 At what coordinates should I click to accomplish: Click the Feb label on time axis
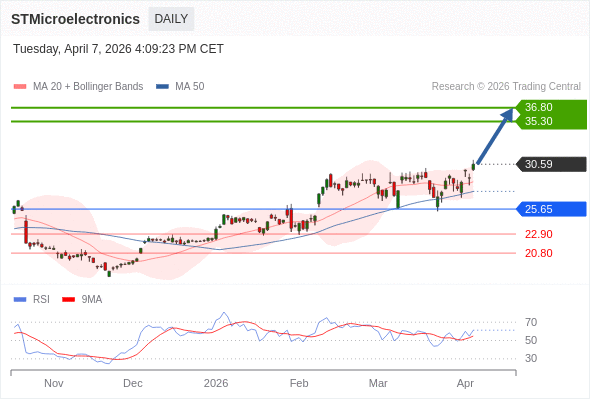click(x=299, y=383)
